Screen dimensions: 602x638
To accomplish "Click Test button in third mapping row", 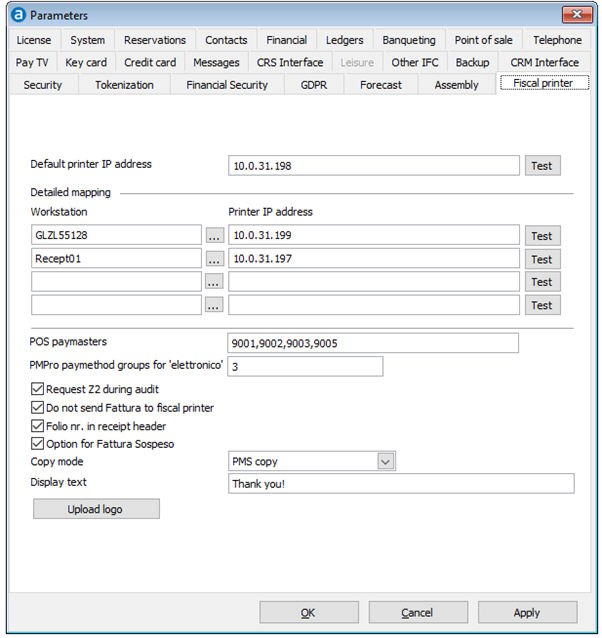I will coord(542,282).
